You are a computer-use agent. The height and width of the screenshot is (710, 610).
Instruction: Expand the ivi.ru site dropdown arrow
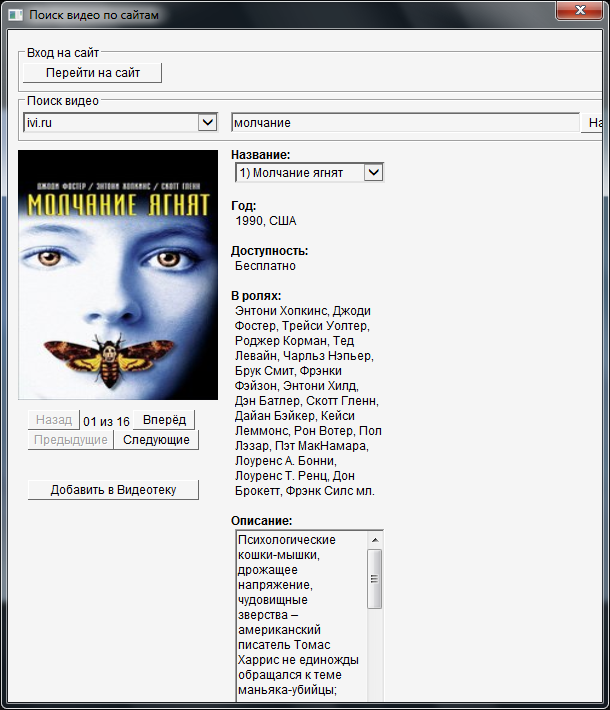coord(208,122)
